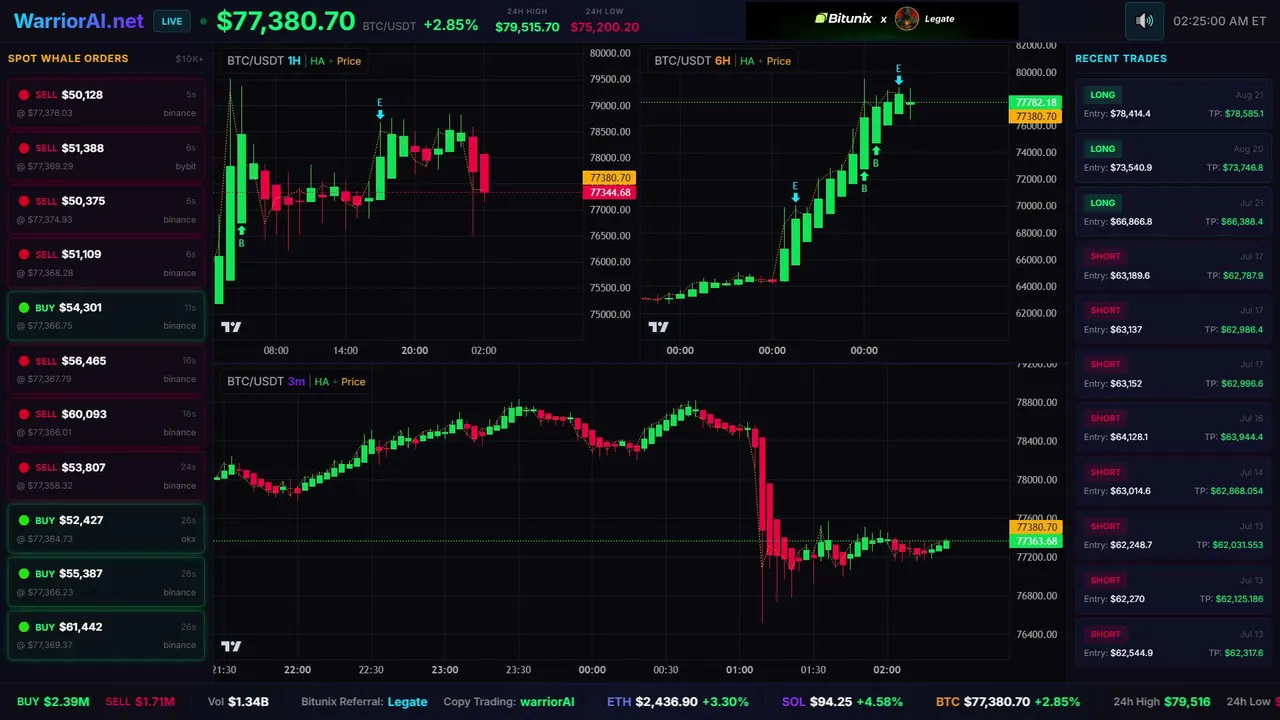Image resolution: width=1280 pixels, height=720 pixels.
Task: Click the green dot on the BUY $54,301 order
Action: coord(24,308)
